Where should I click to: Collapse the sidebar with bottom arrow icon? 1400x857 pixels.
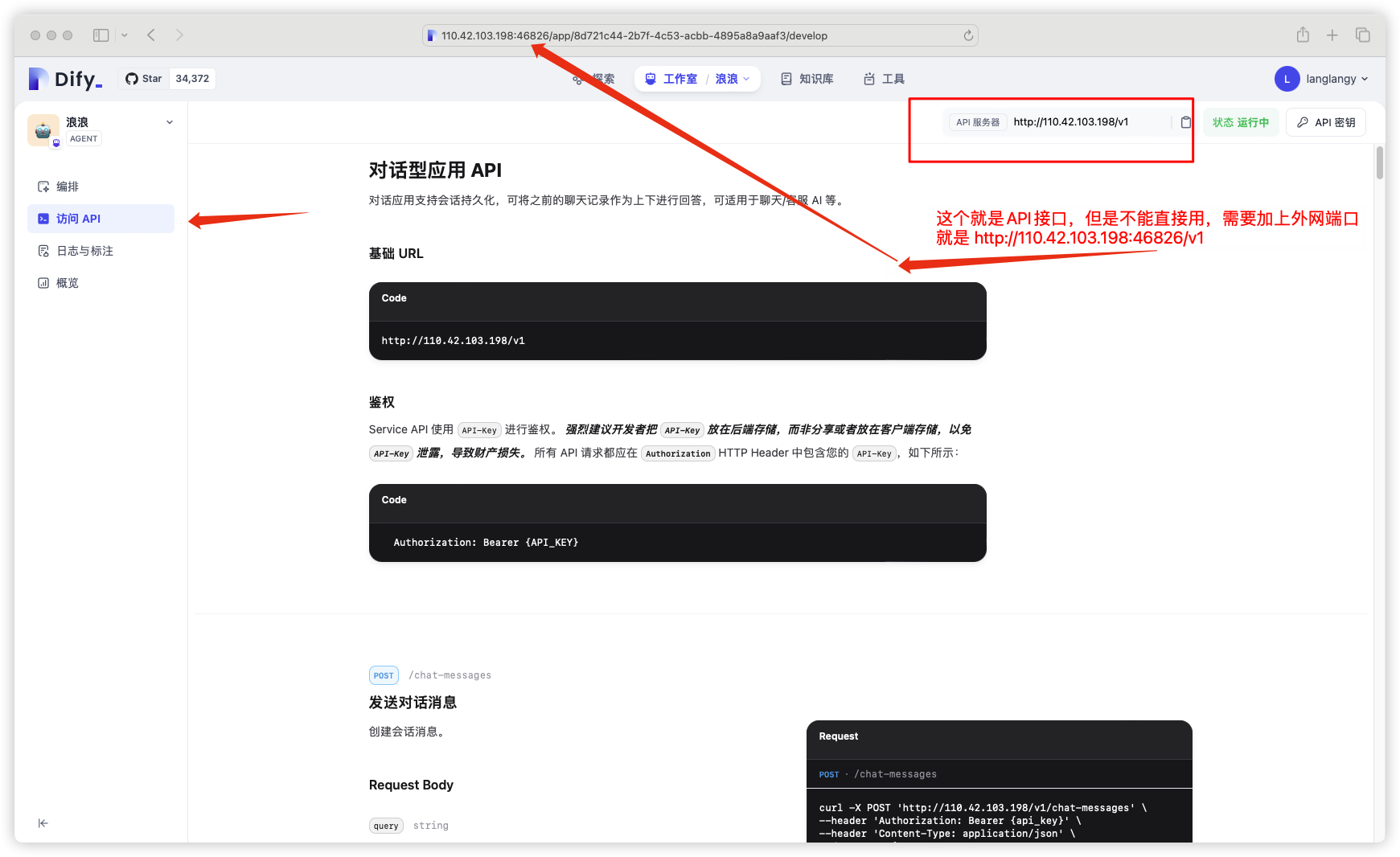(43, 823)
